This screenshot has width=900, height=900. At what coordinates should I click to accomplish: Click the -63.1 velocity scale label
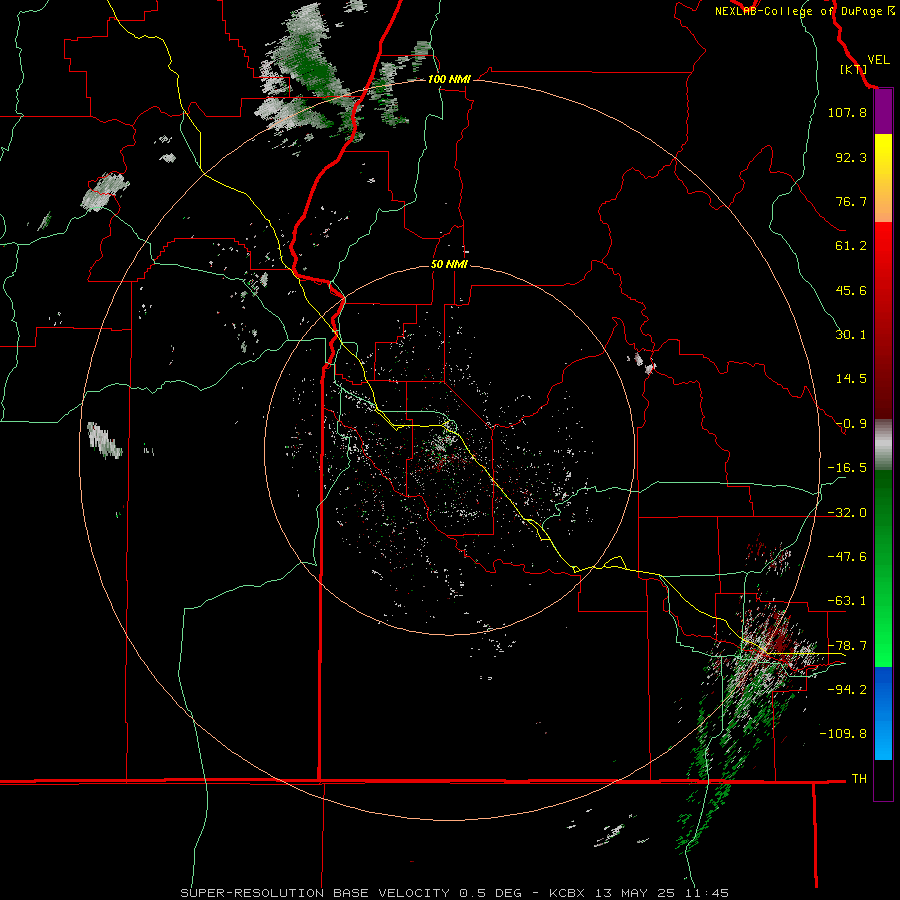tap(847, 601)
